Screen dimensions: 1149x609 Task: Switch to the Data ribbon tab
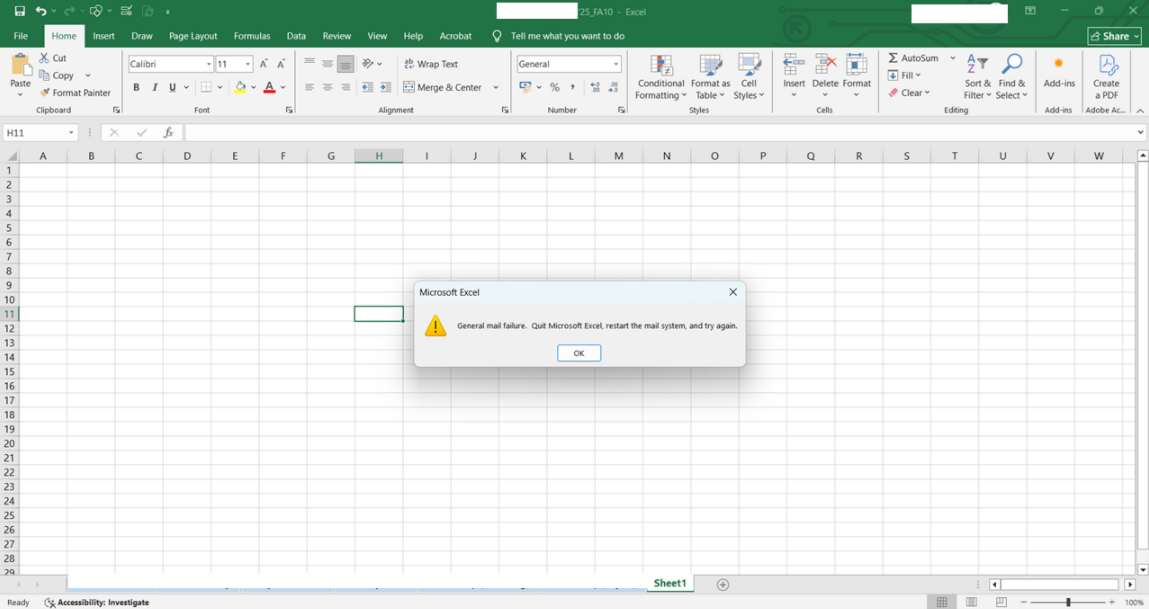[296, 36]
